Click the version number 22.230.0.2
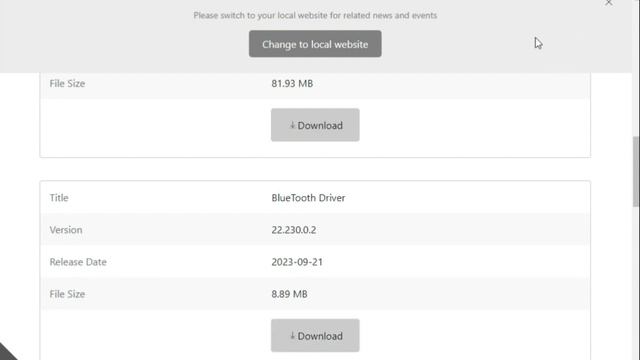The width and height of the screenshot is (640, 360). click(294, 230)
